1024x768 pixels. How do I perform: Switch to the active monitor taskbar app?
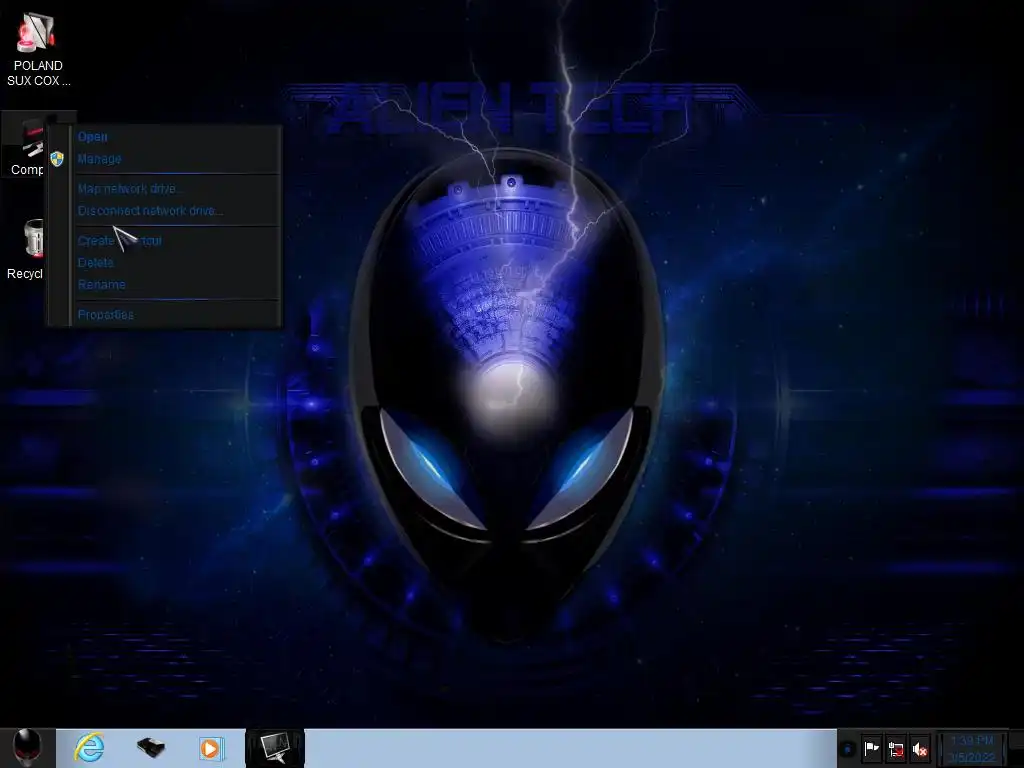[x=274, y=748]
